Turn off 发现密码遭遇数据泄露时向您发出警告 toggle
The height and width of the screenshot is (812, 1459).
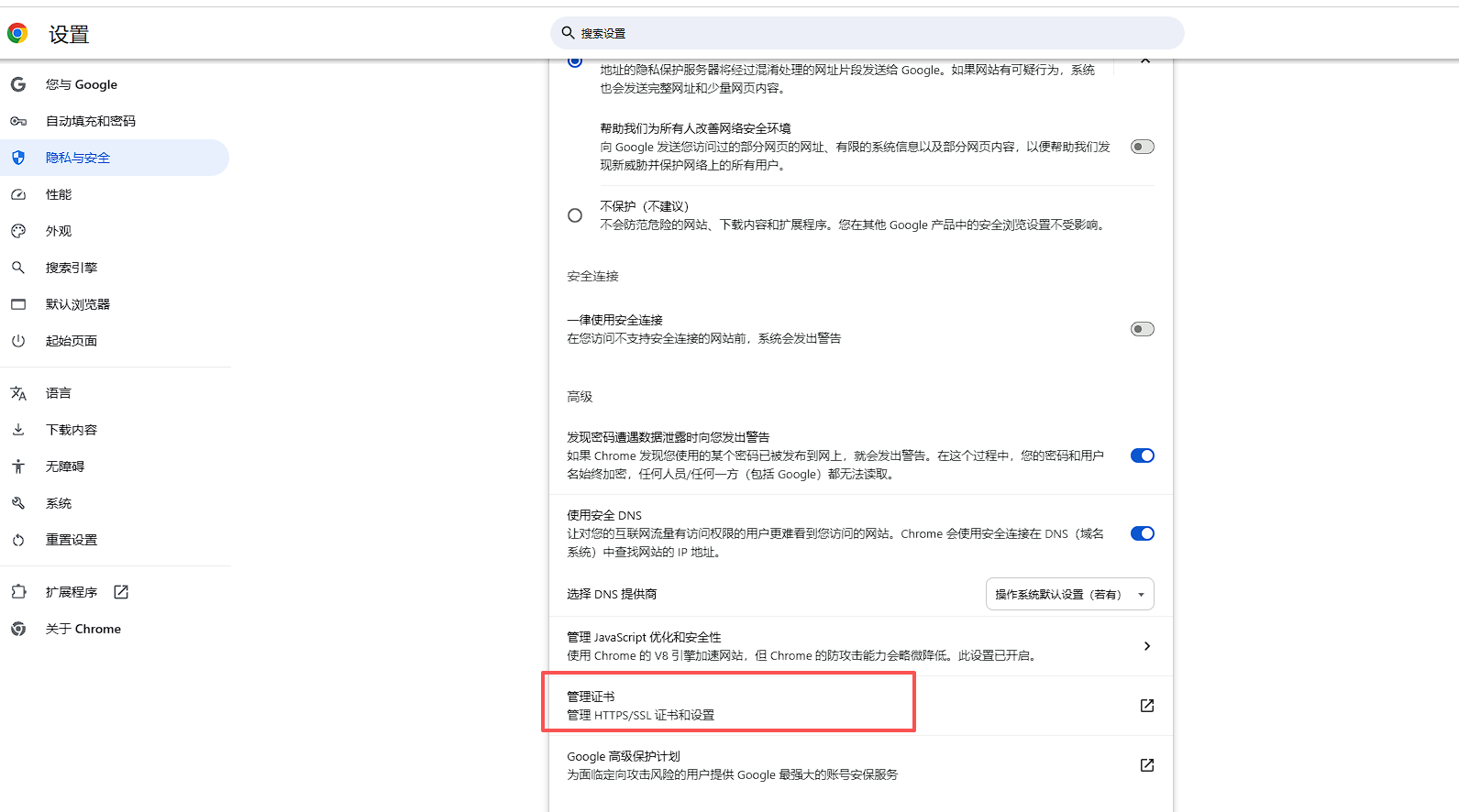tap(1143, 455)
